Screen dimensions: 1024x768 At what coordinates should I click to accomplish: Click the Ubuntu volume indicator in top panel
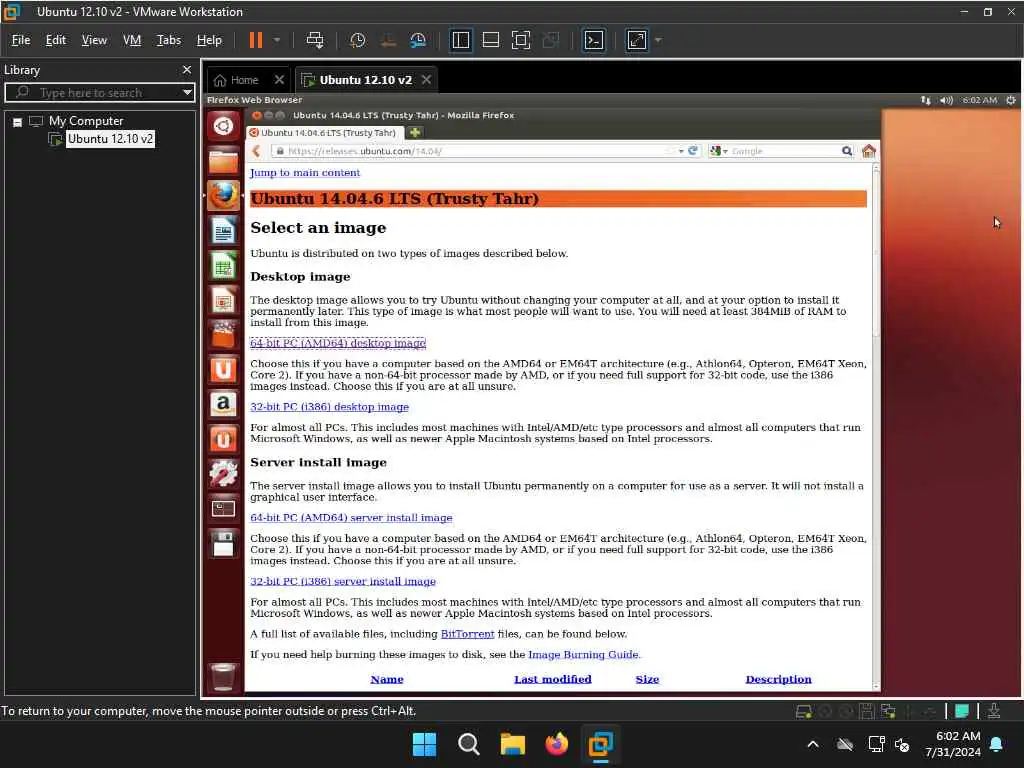click(946, 100)
